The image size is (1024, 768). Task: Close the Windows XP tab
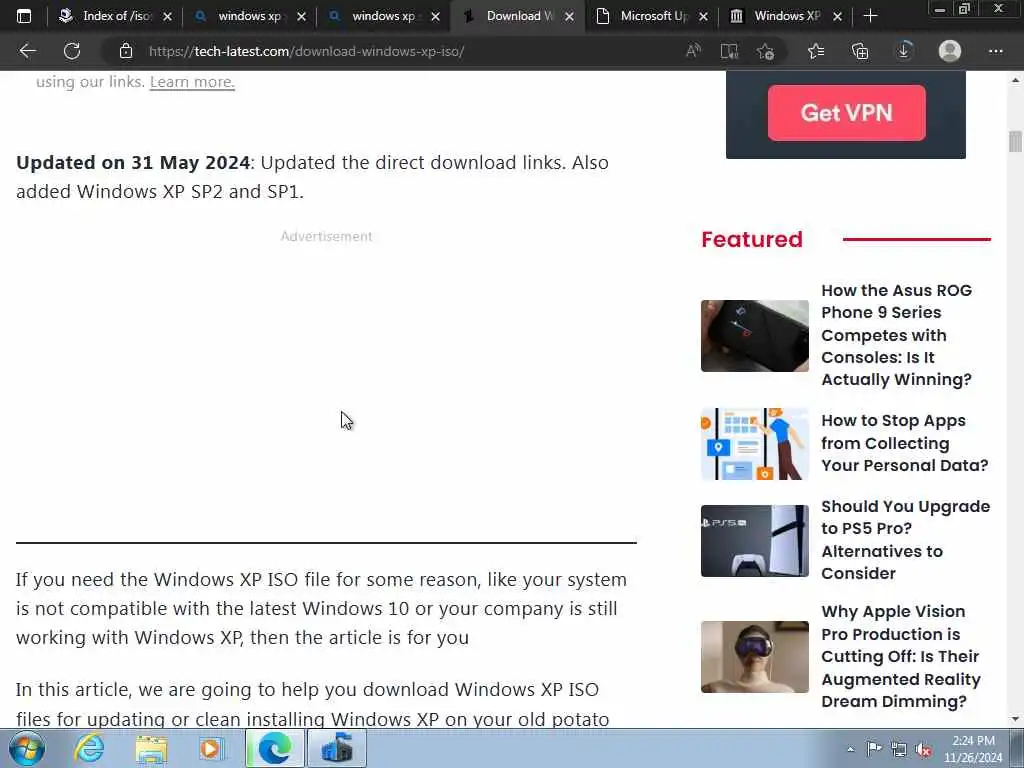[x=838, y=16]
